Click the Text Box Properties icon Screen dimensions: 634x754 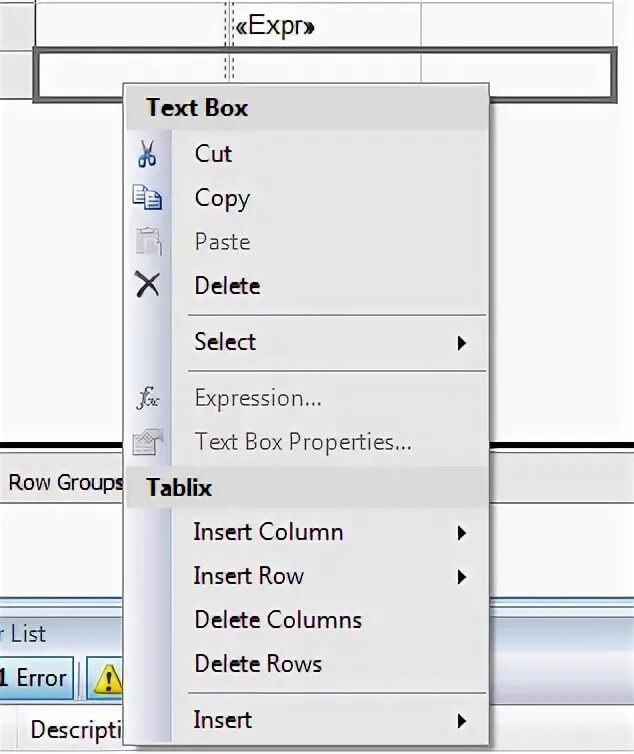point(147,442)
